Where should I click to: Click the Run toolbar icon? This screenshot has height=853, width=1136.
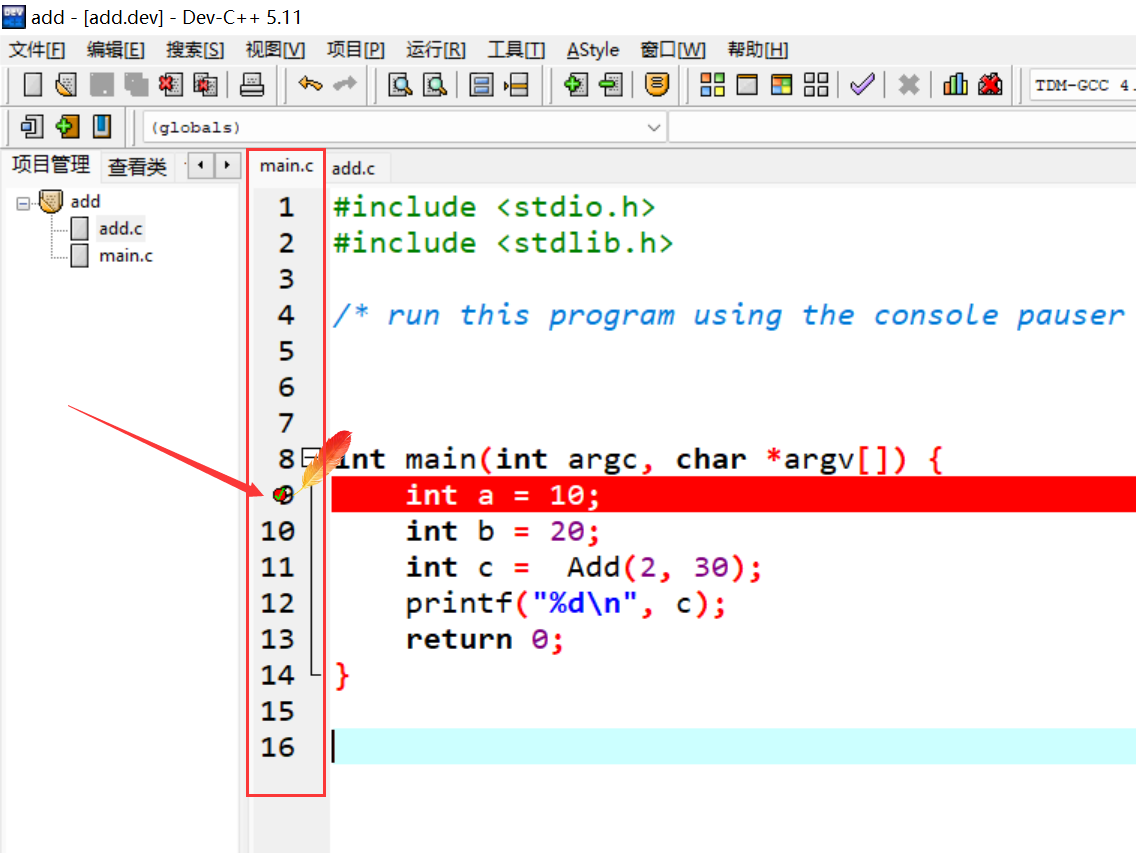[x=747, y=85]
